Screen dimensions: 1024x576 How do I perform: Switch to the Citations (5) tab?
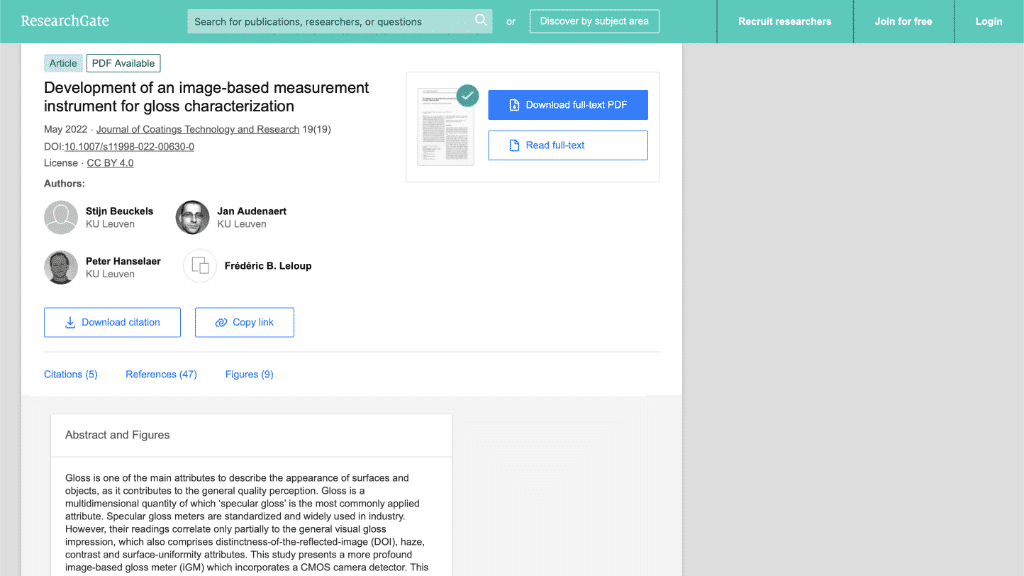(71, 374)
